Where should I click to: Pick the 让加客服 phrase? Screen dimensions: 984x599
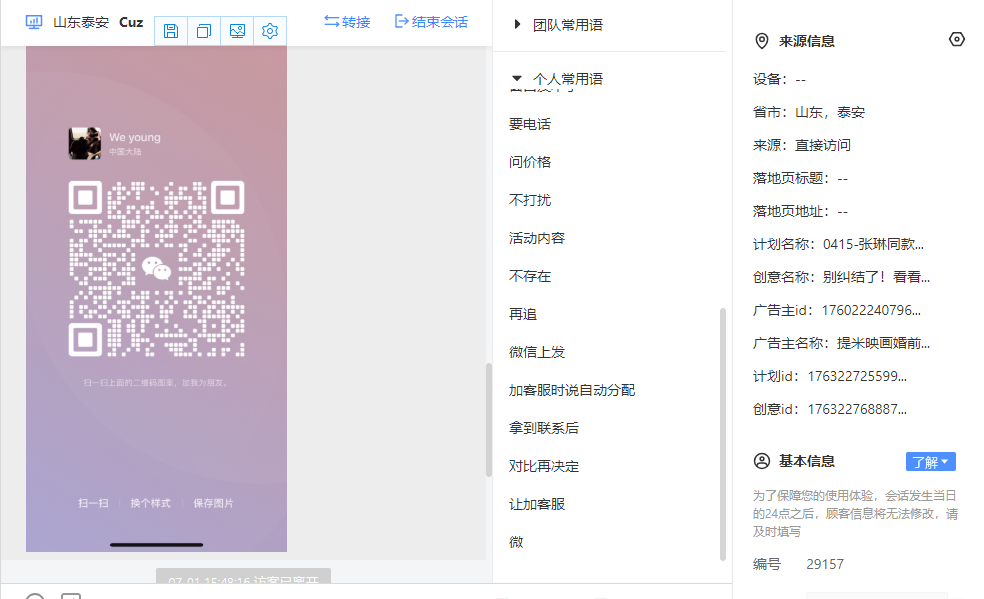537,504
